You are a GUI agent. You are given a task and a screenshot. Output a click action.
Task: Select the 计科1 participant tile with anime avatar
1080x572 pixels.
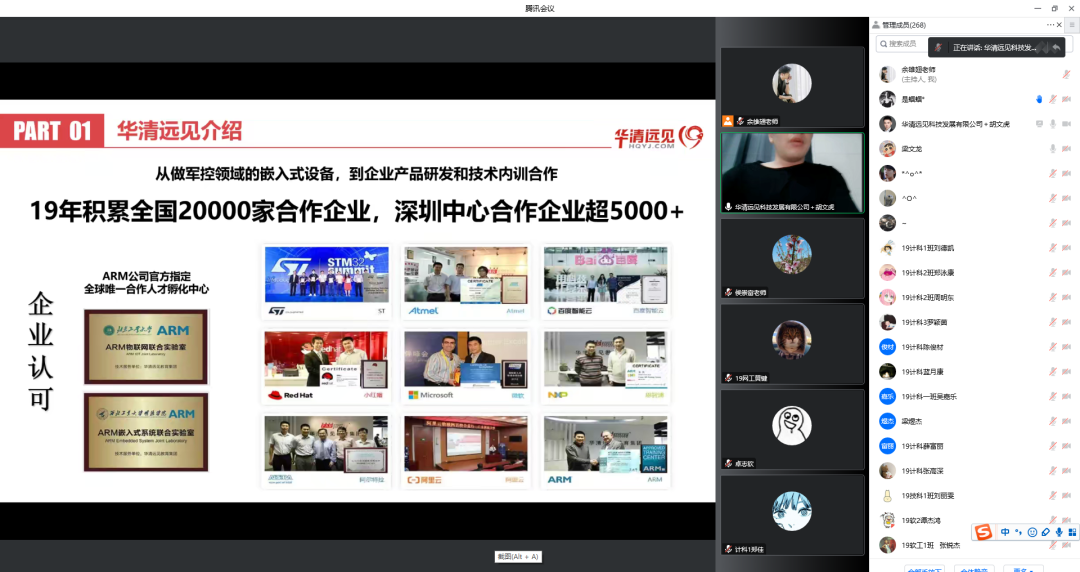(792, 514)
